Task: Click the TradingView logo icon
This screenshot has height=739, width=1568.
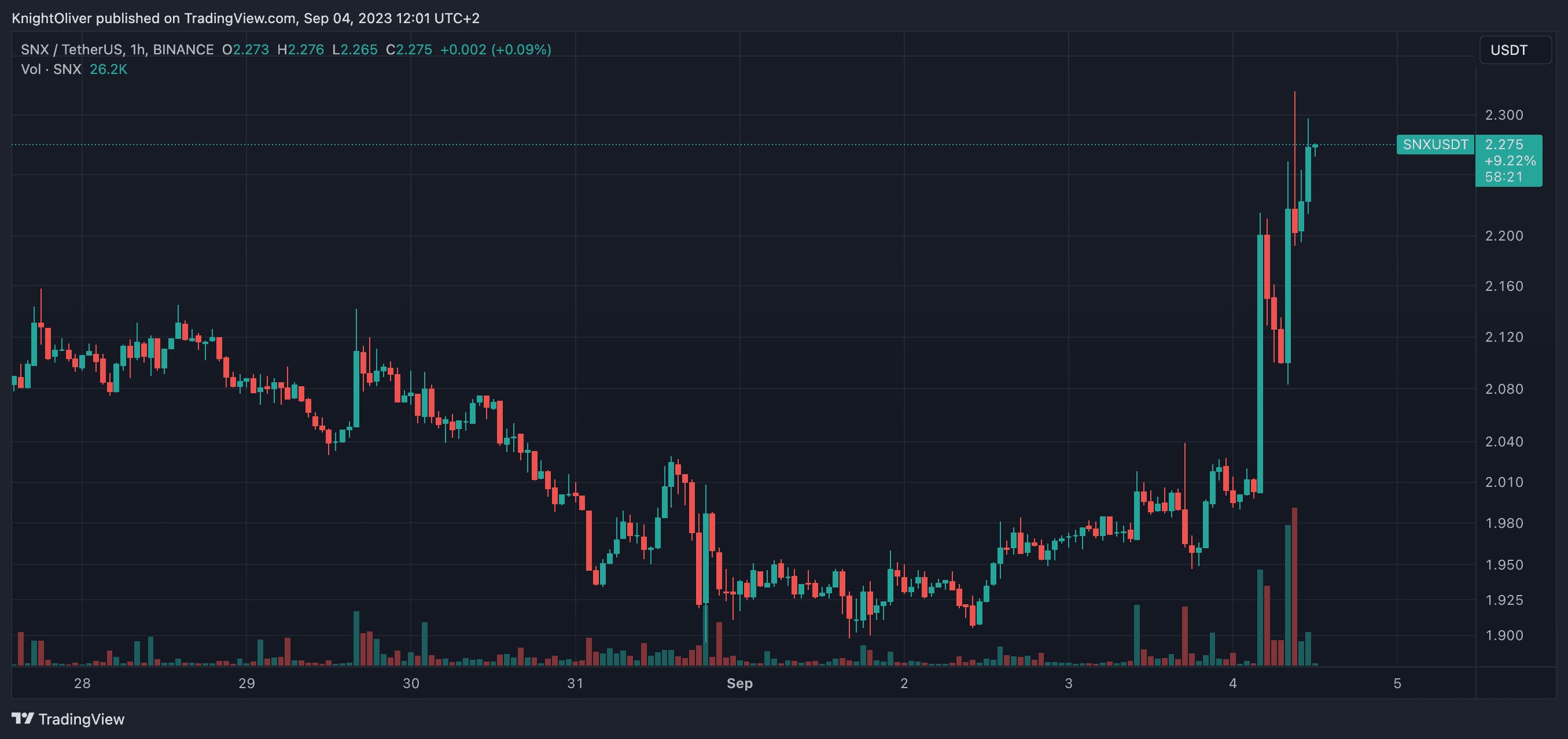Action: (23, 718)
